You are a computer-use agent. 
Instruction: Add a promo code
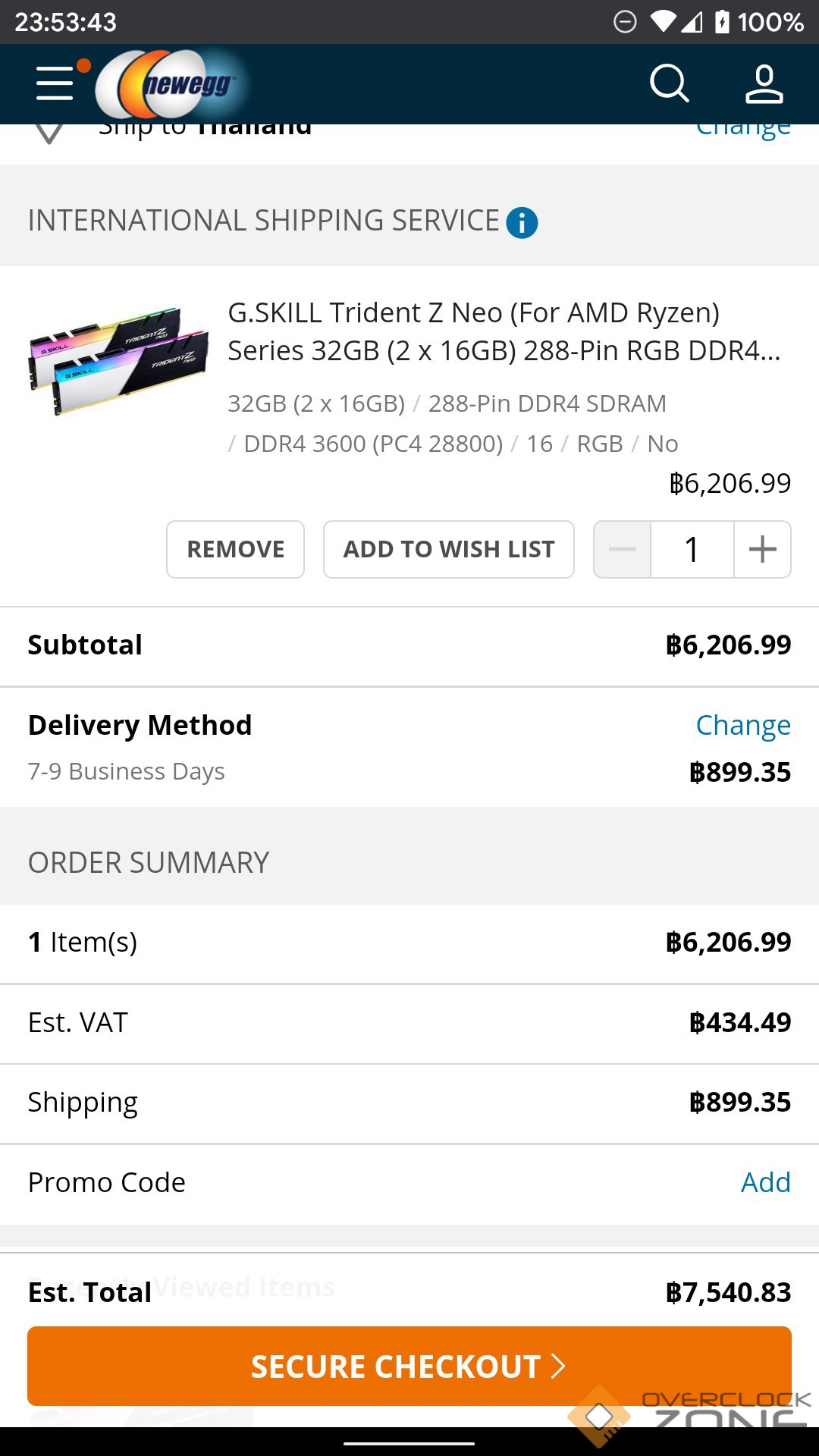click(x=765, y=1182)
